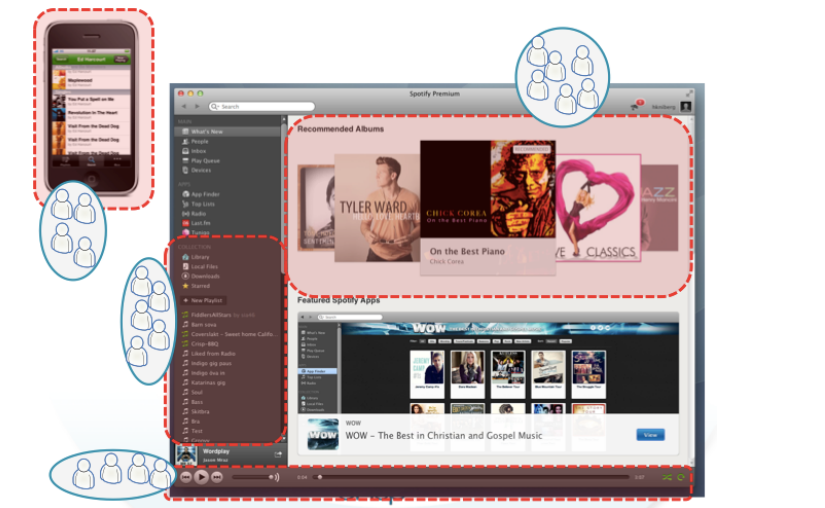Open the Last.fm app
The width and height of the screenshot is (825, 508).
click(x=201, y=222)
